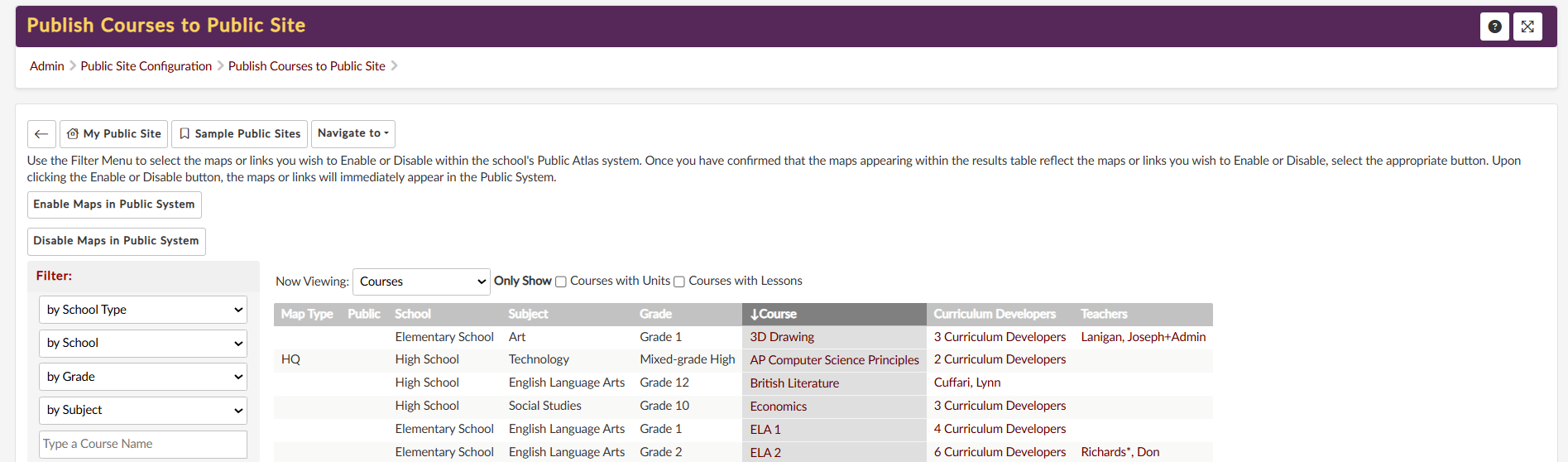
Task: Click Admin in the breadcrumb
Action: point(47,66)
